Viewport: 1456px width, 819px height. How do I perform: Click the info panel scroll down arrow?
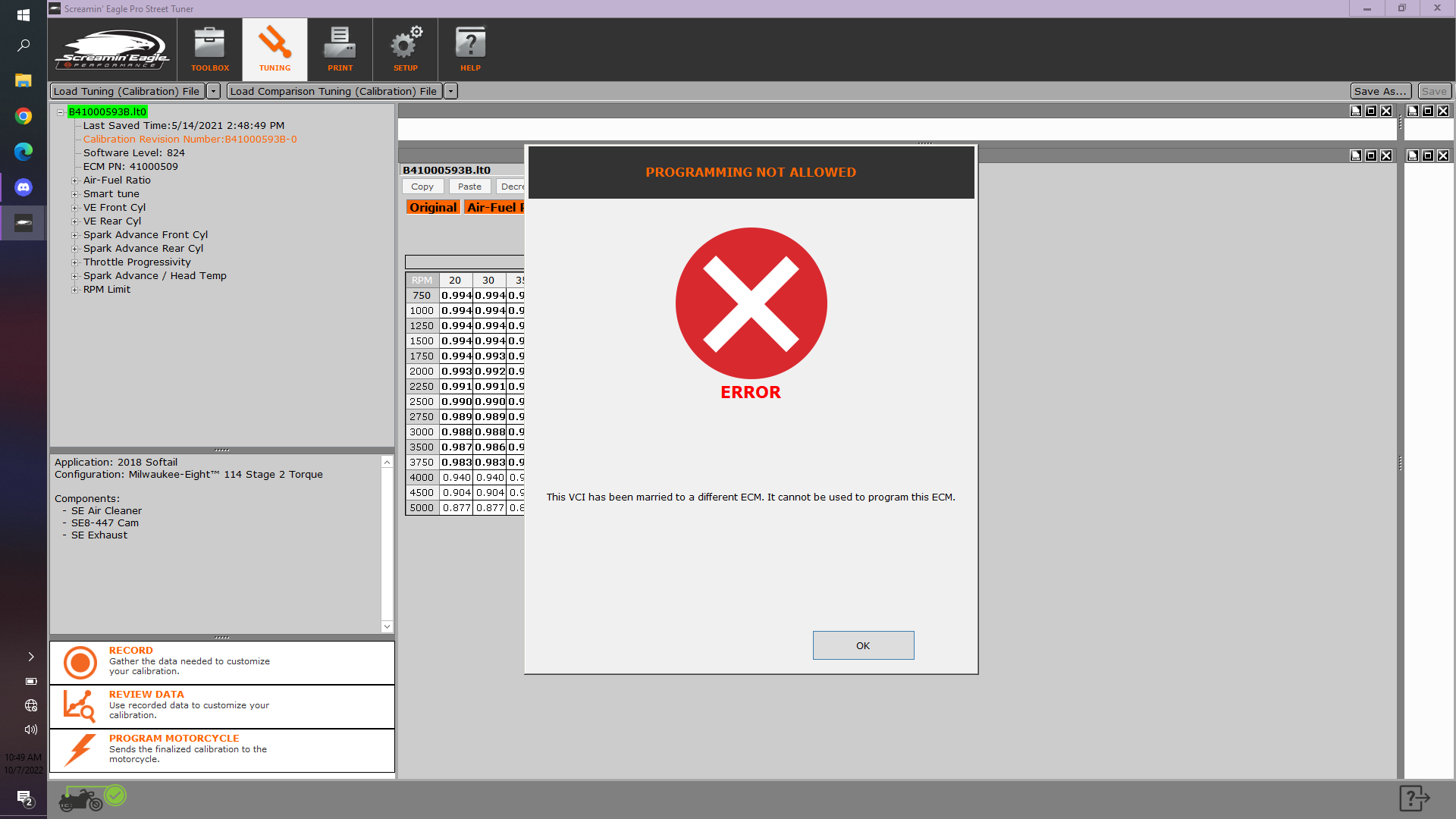(x=387, y=626)
